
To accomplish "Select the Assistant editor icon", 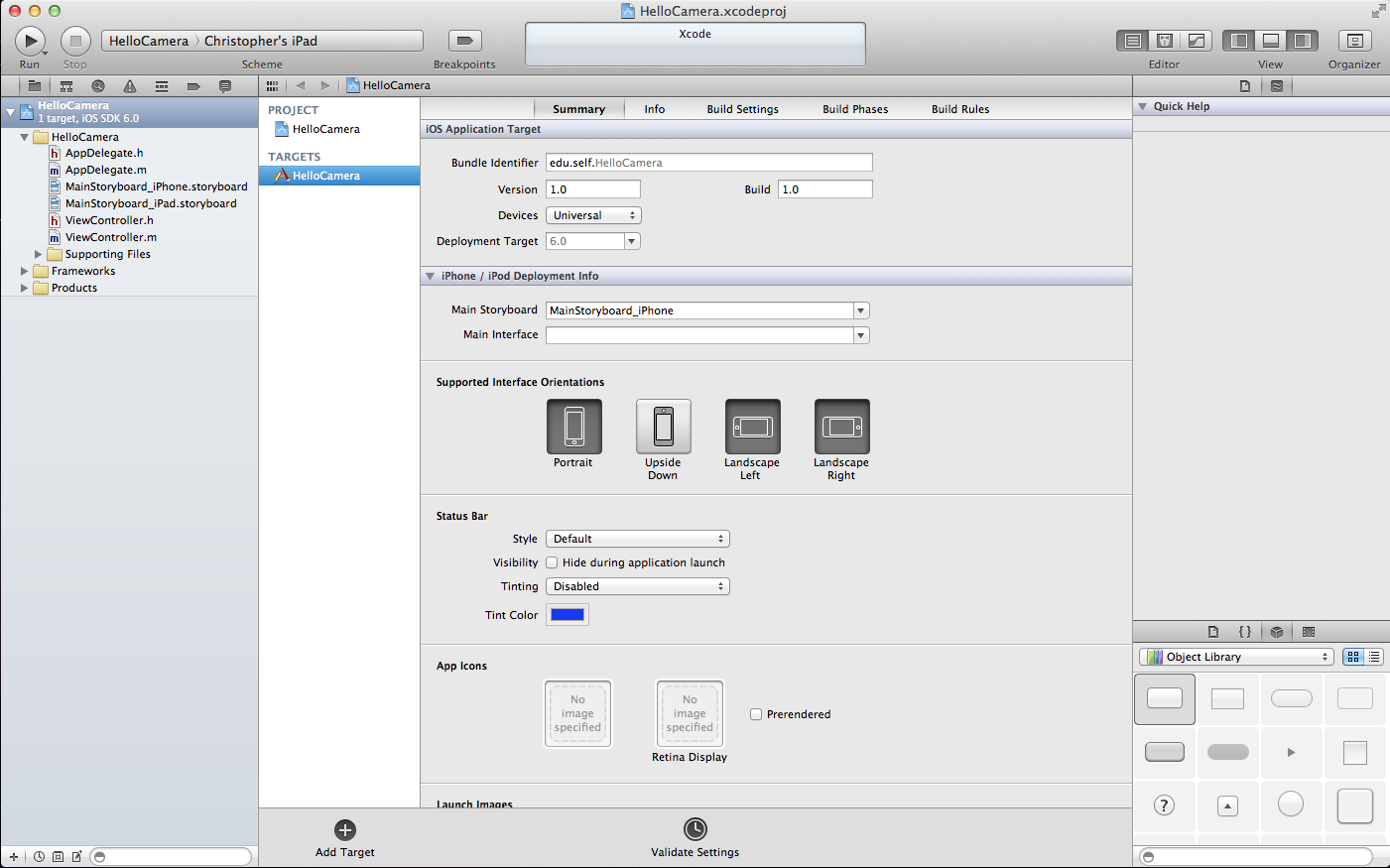I will click(1165, 41).
